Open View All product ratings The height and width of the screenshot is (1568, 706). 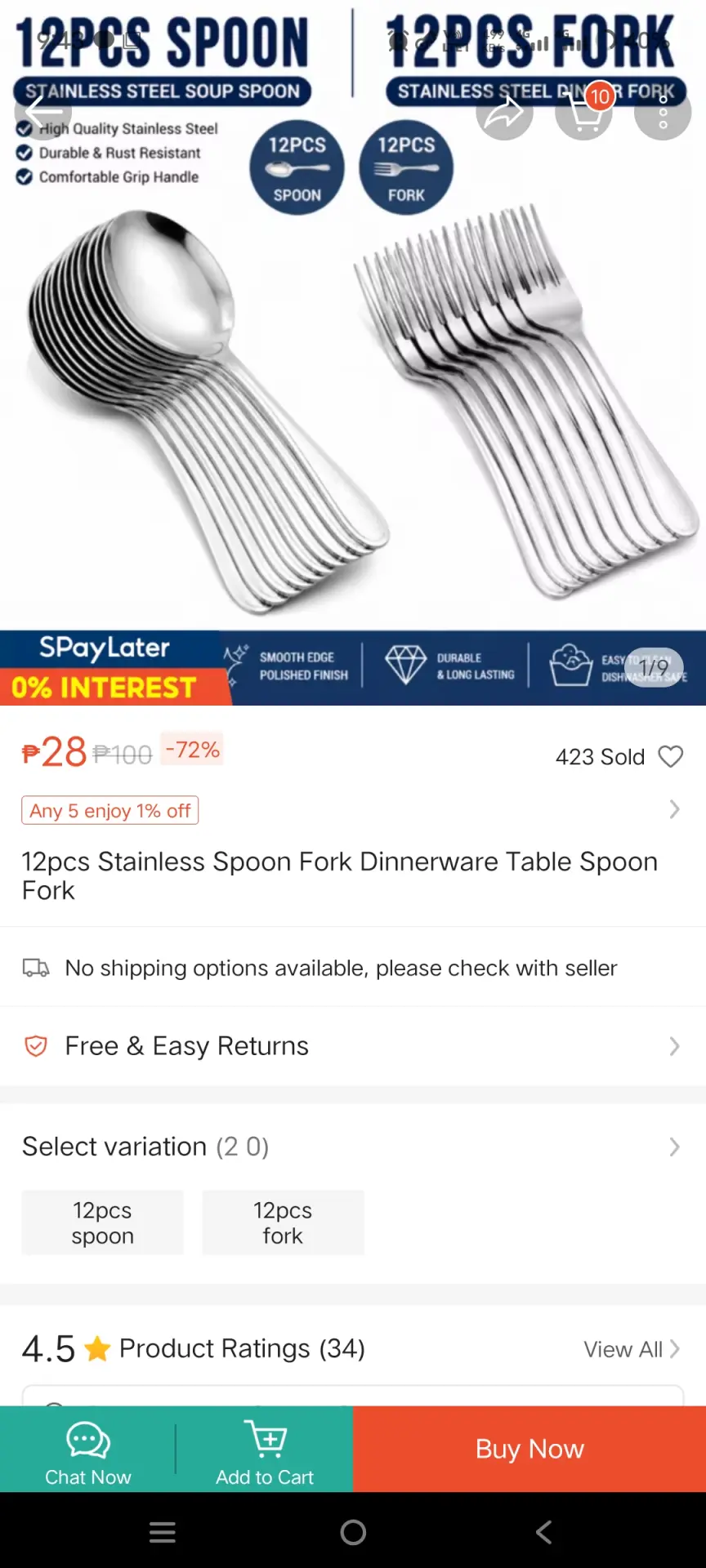click(x=632, y=1349)
